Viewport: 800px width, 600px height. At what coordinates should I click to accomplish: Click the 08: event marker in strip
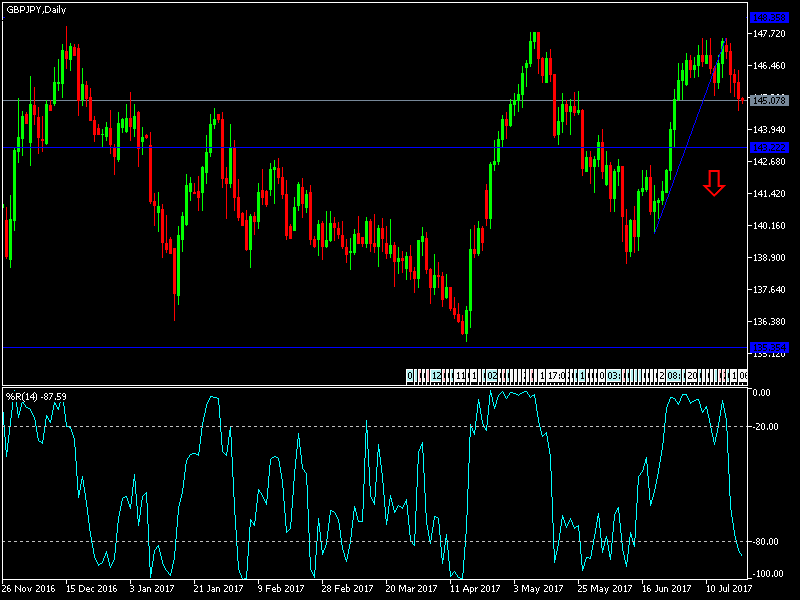674,376
